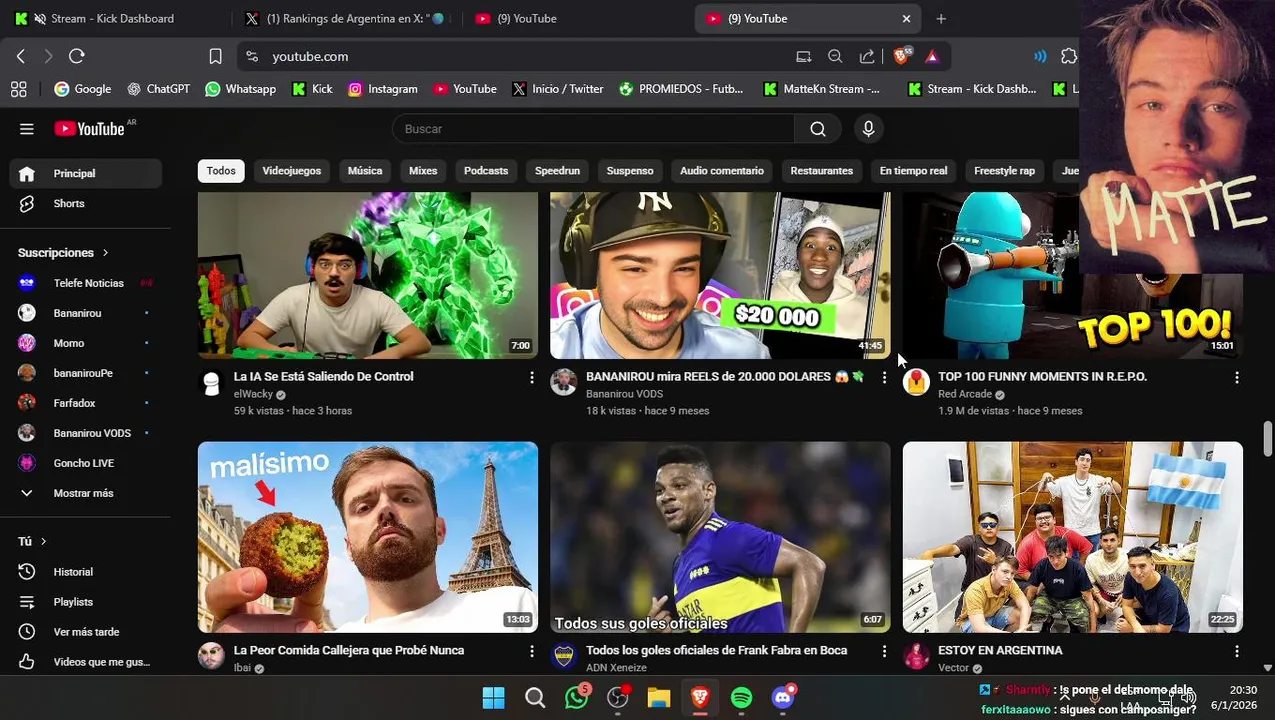
Task: Open Instagram bookmark
Action: pyautogui.click(x=383, y=89)
